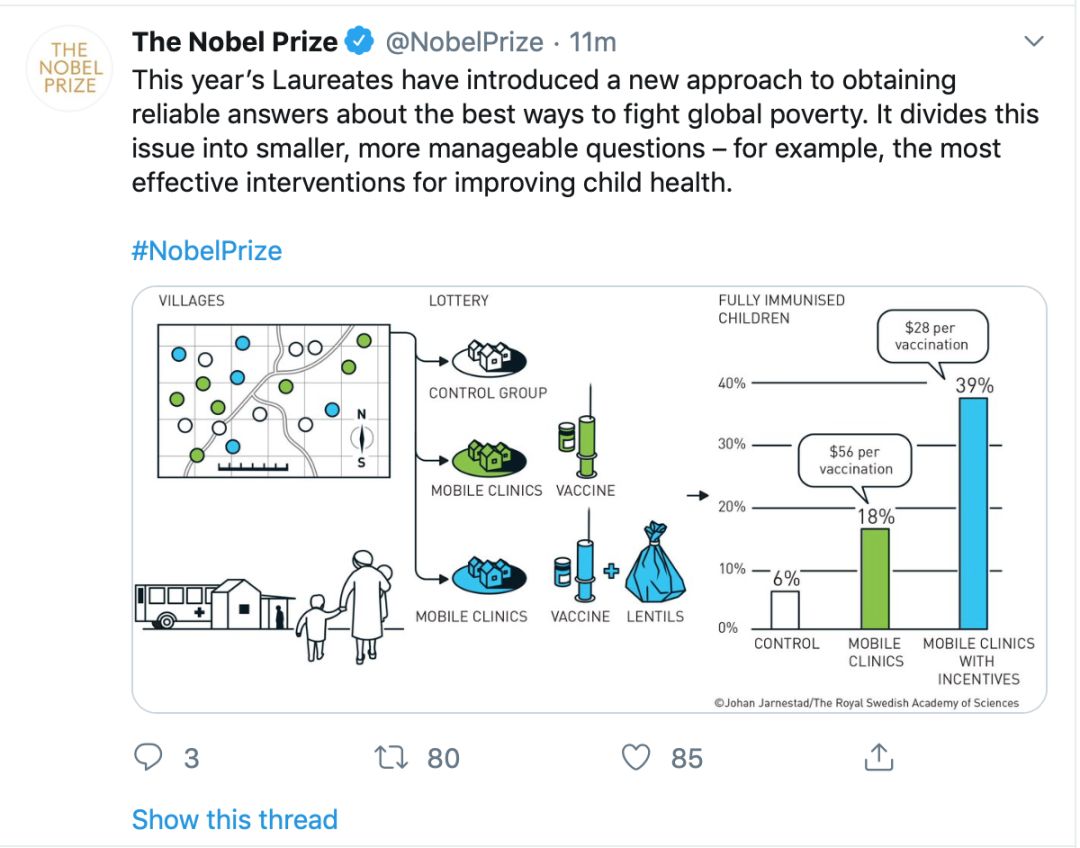Image resolution: width=1080 pixels, height=848 pixels.
Task: Visit the @NobelPrize handle
Action: (x=465, y=42)
